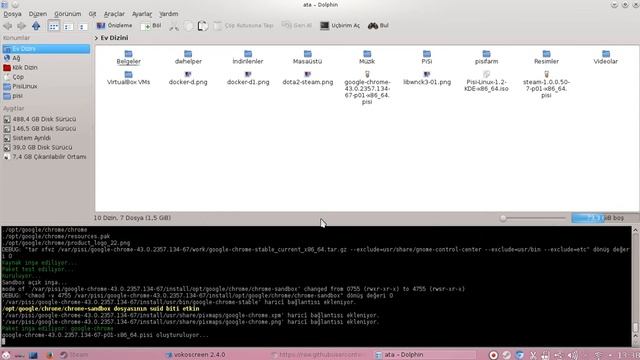Viewport: 640px width, 360px height.
Task: Expand breadcrumb arrow before Ev Dizini
Action: pos(96,38)
